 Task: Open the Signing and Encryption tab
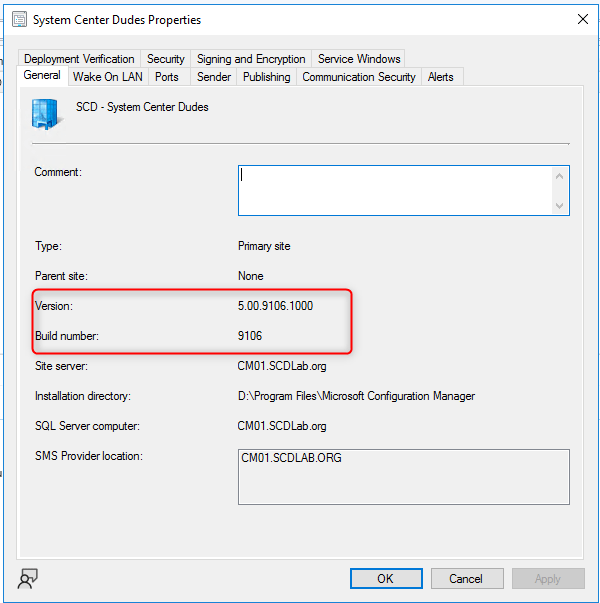pos(251,59)
